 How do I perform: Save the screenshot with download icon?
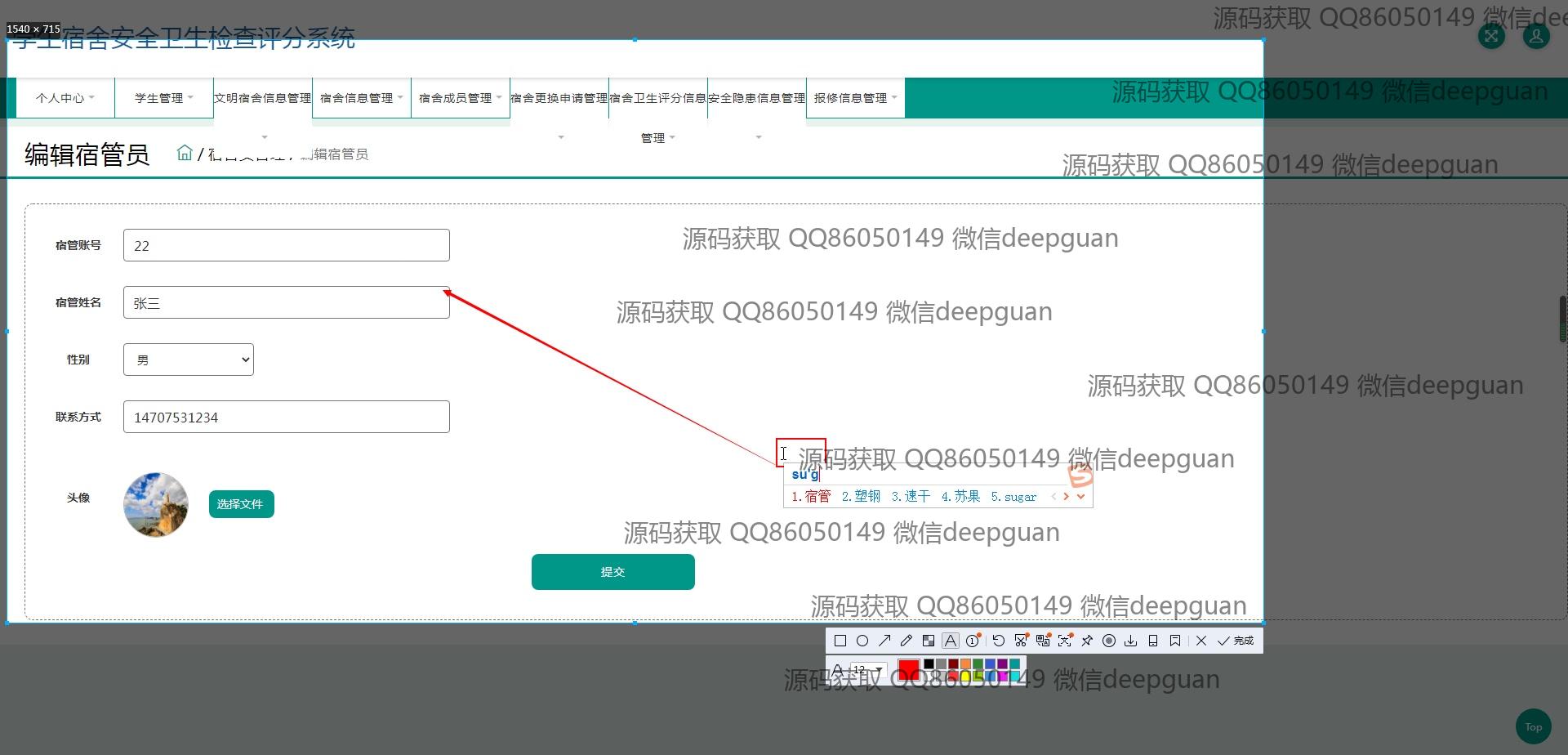(x=1131, y=641)
